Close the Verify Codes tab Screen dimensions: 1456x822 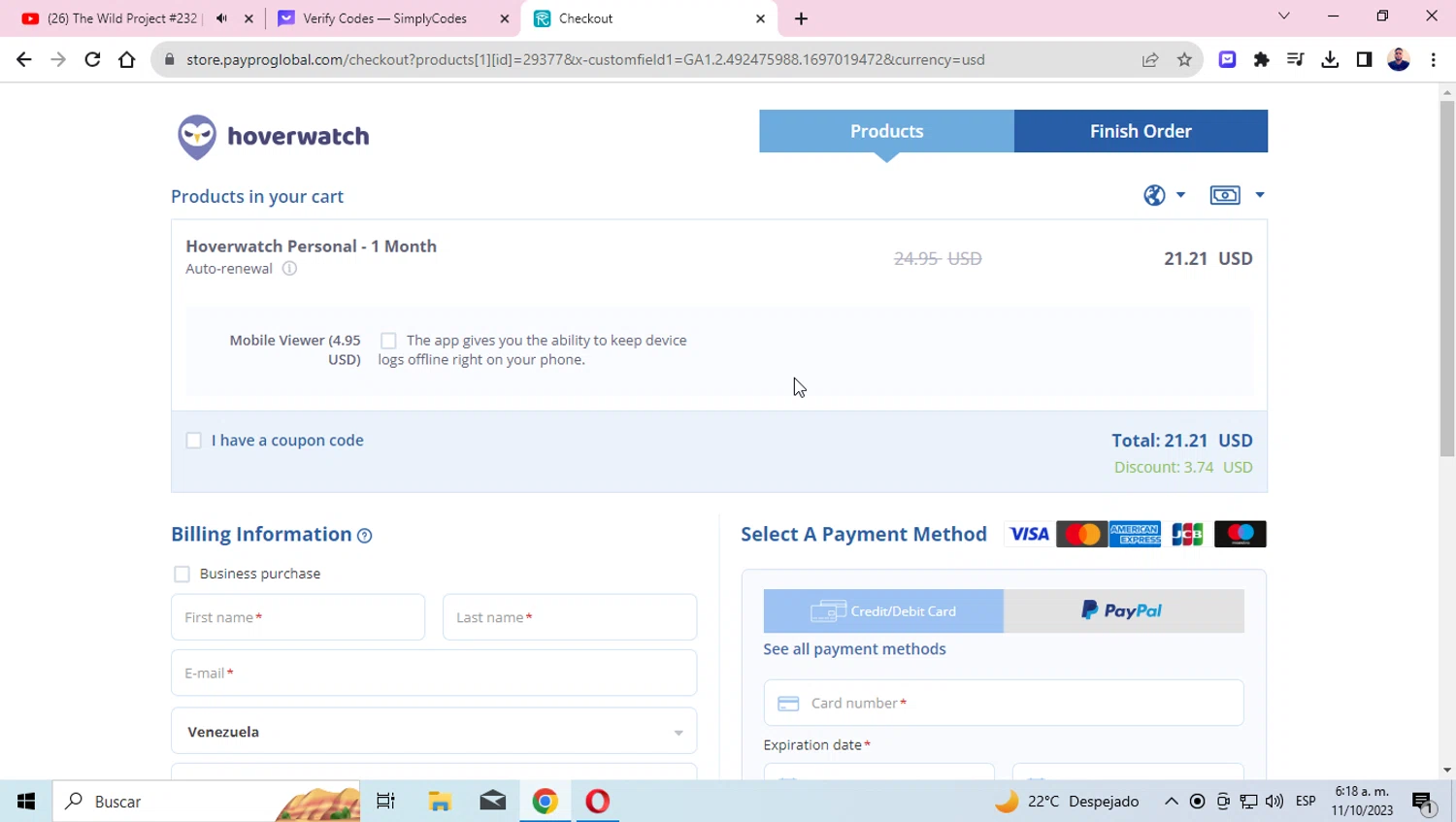tap(504, 18)
